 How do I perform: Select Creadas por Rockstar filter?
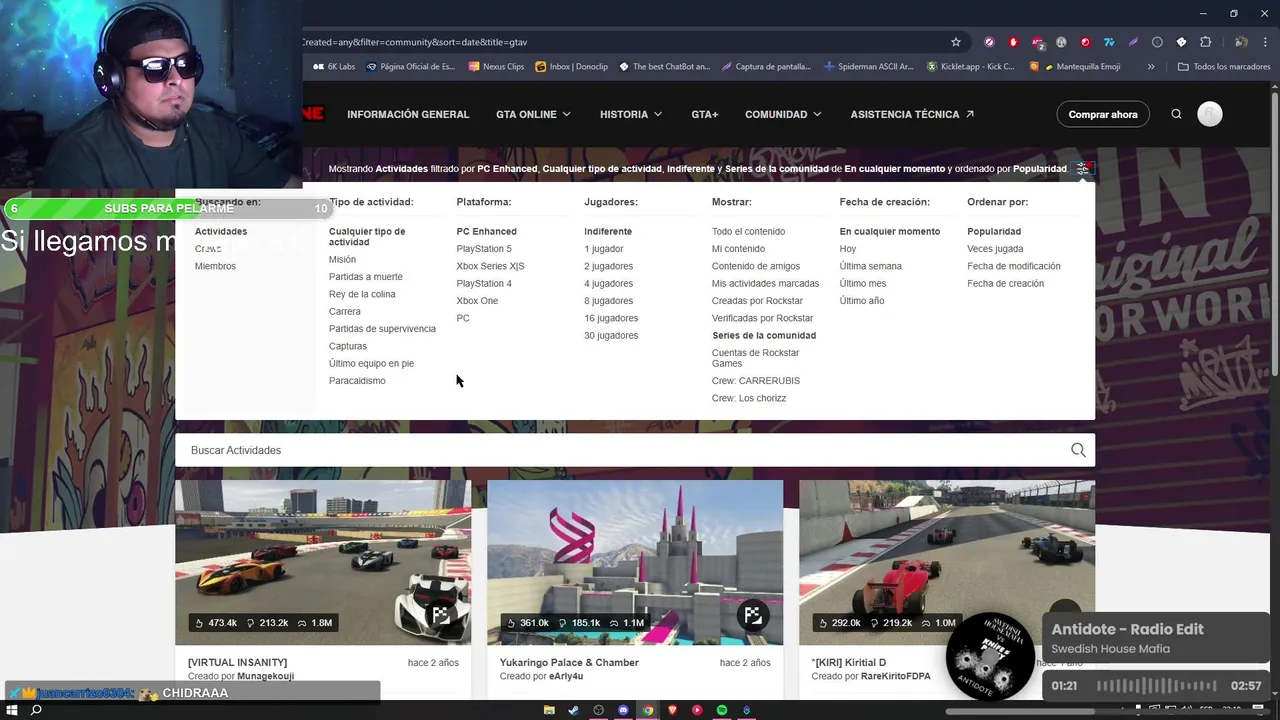click(x=757, y=301)
